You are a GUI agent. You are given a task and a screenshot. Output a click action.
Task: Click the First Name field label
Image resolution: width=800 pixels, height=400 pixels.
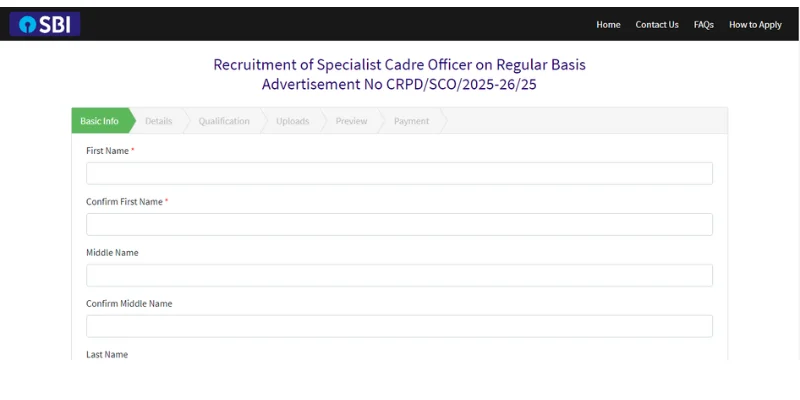pos(107,151)
